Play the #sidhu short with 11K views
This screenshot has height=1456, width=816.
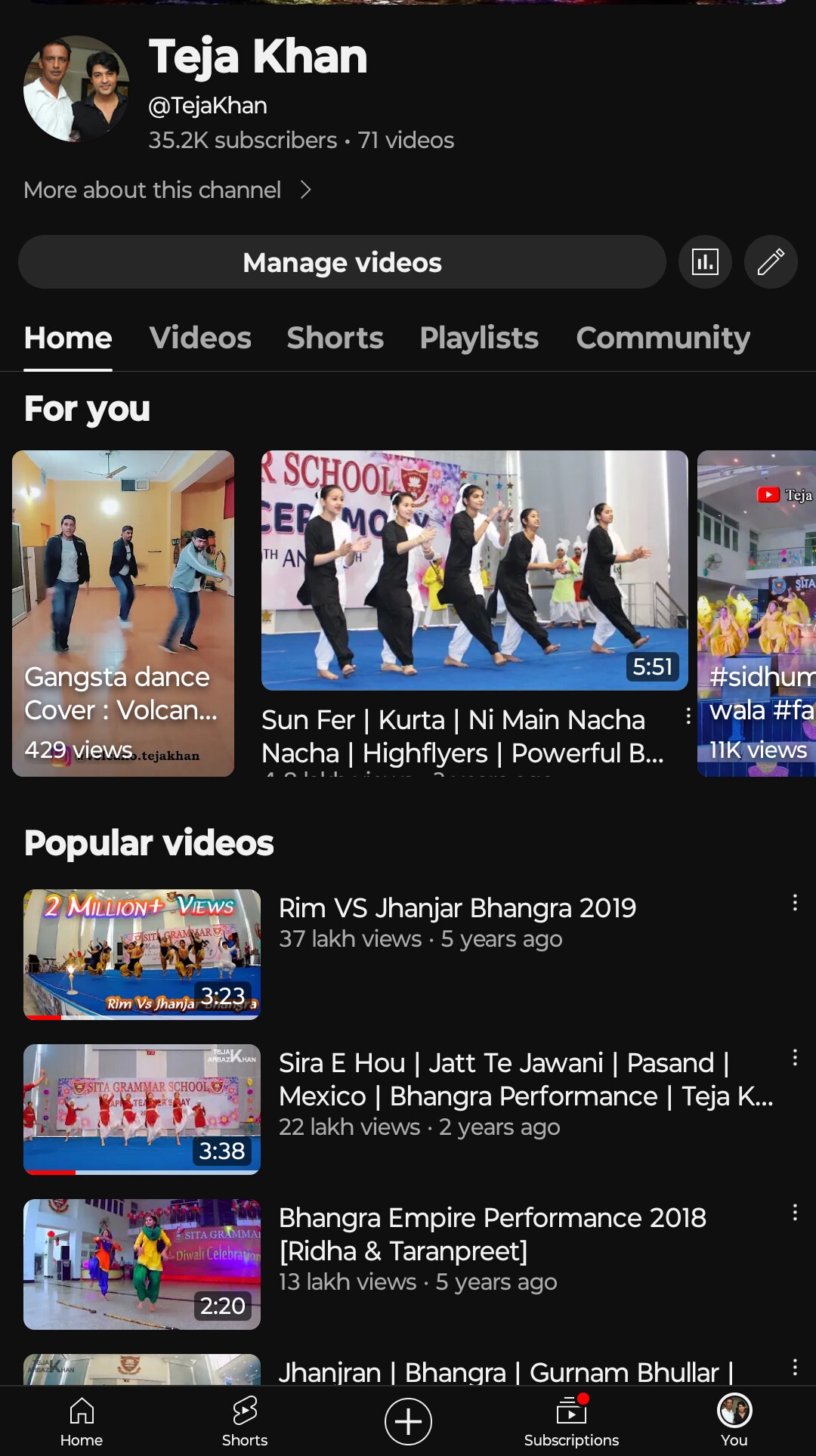(x=756, y=614)
